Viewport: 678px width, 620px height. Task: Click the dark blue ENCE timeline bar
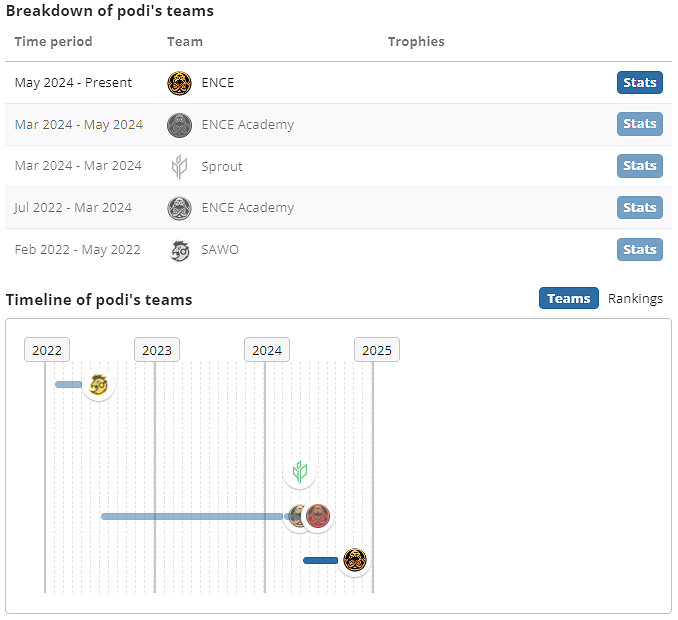(320, 560)
